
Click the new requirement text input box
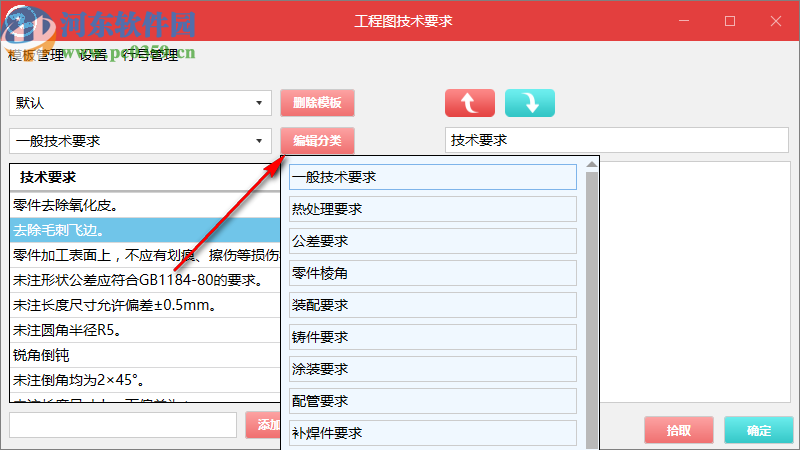coord(123,425)
